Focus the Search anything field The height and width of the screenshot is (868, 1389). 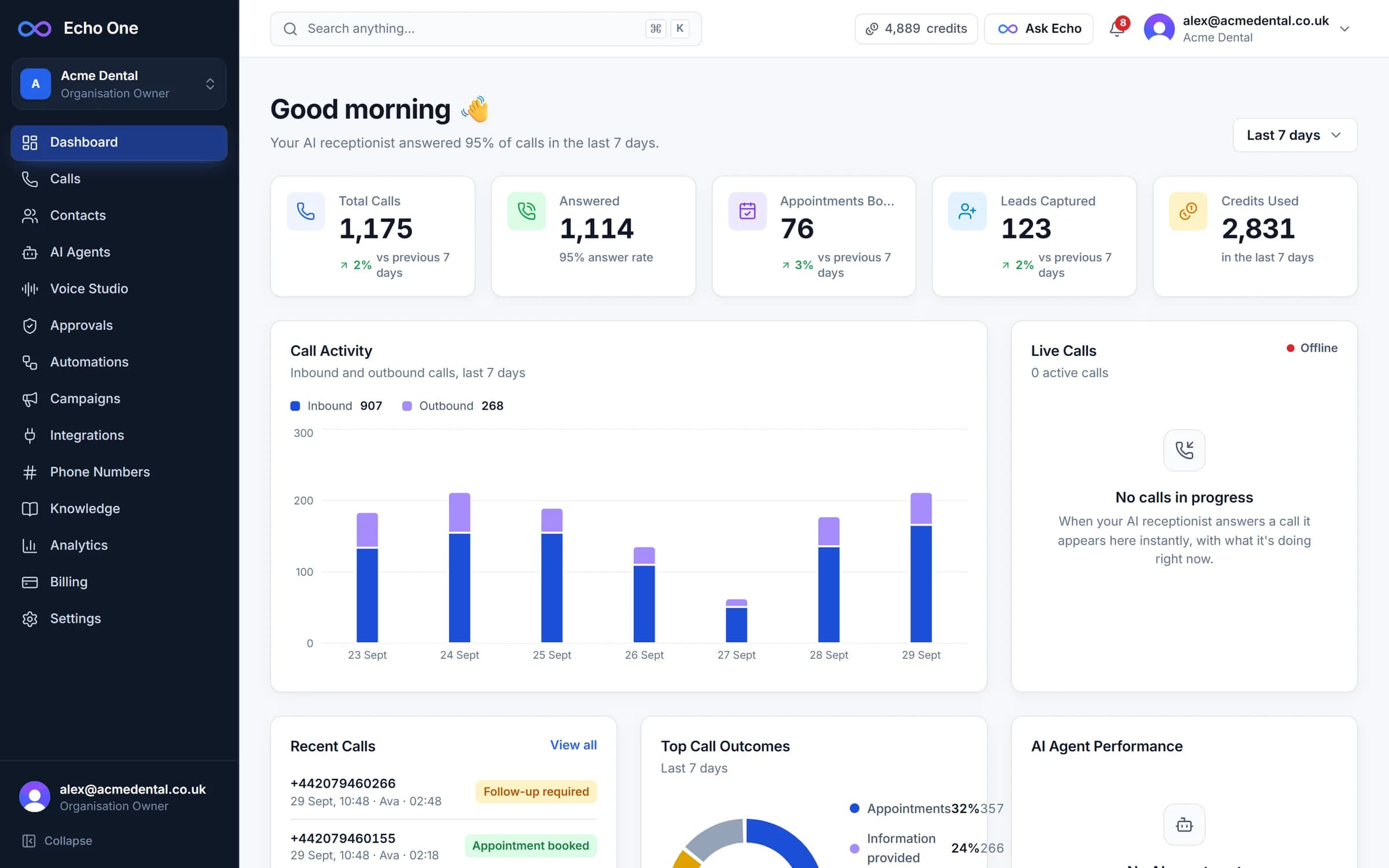coord(486,29)
